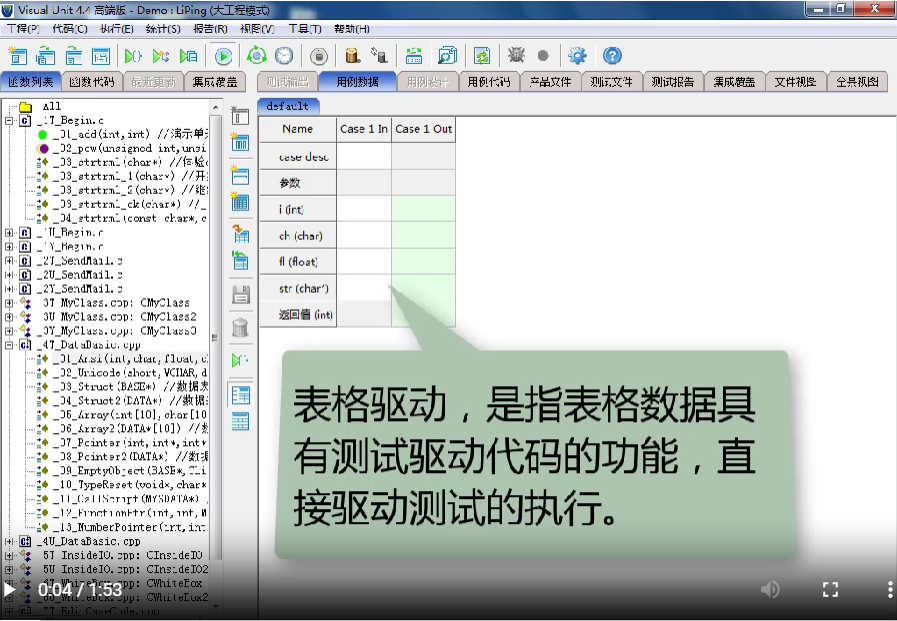Image resolution: width=897 pixels, height=621 pixels.
Task: Click the clock icon in the toolbar
Action: pyautogui.click(x=285, y=56)
